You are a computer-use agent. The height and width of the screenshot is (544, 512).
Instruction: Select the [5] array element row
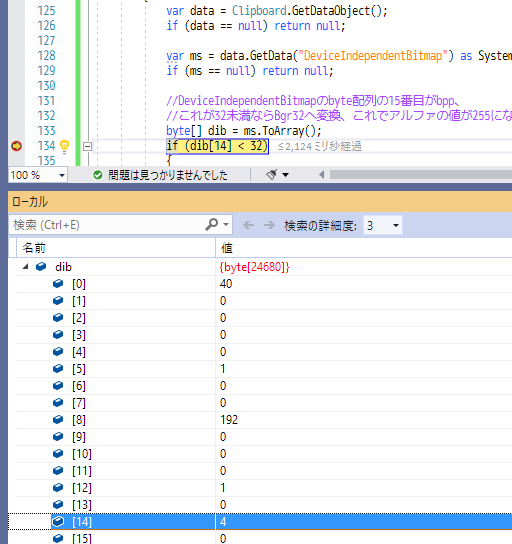(x=264, y=369)
